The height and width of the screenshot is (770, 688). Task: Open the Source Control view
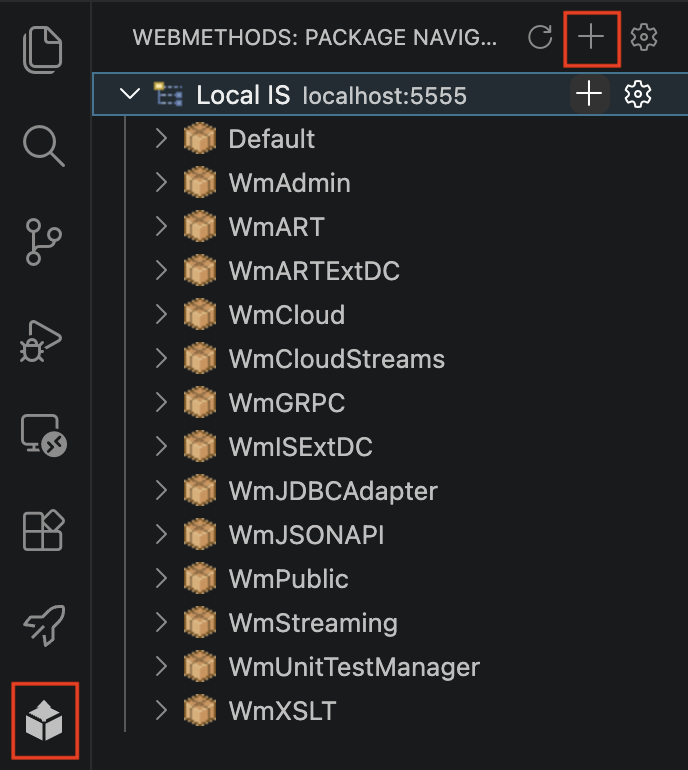(x=43, y=242)
